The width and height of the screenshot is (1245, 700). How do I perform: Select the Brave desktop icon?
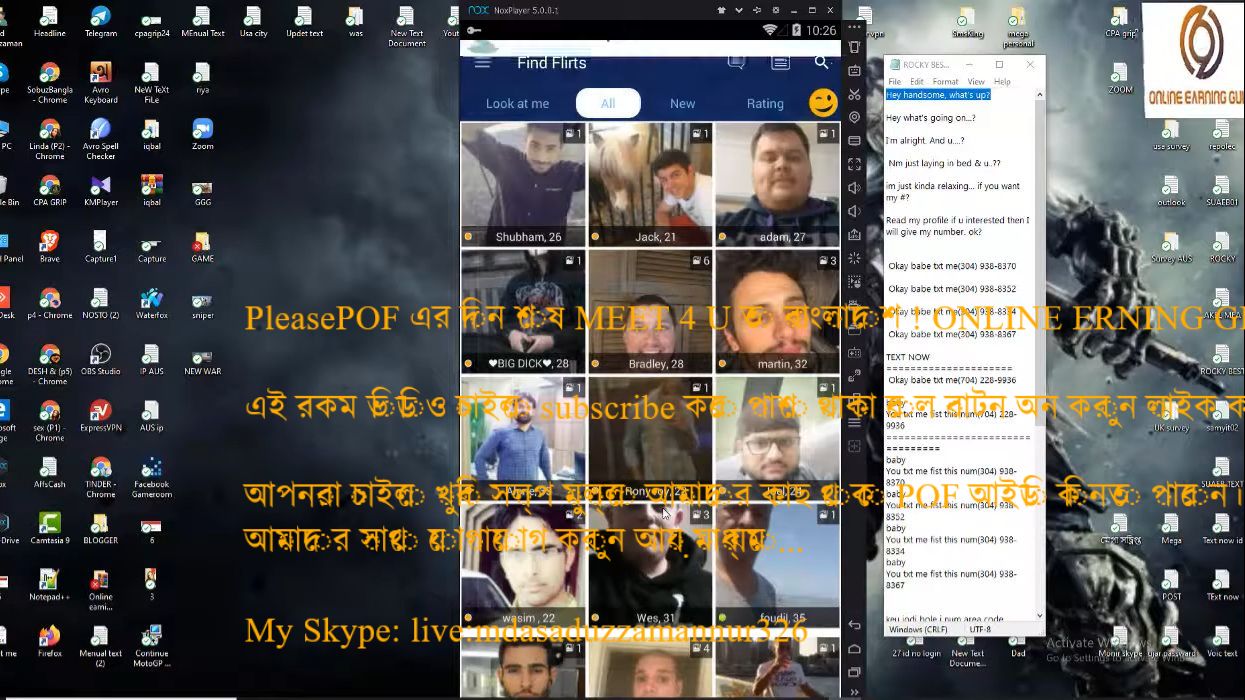pos(49,246)
